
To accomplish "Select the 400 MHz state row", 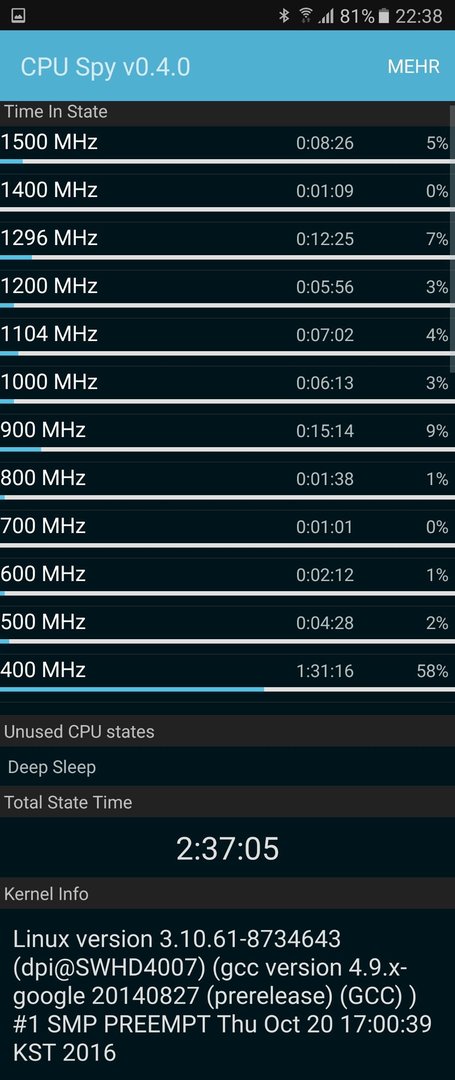I will [x=227, y=675].
